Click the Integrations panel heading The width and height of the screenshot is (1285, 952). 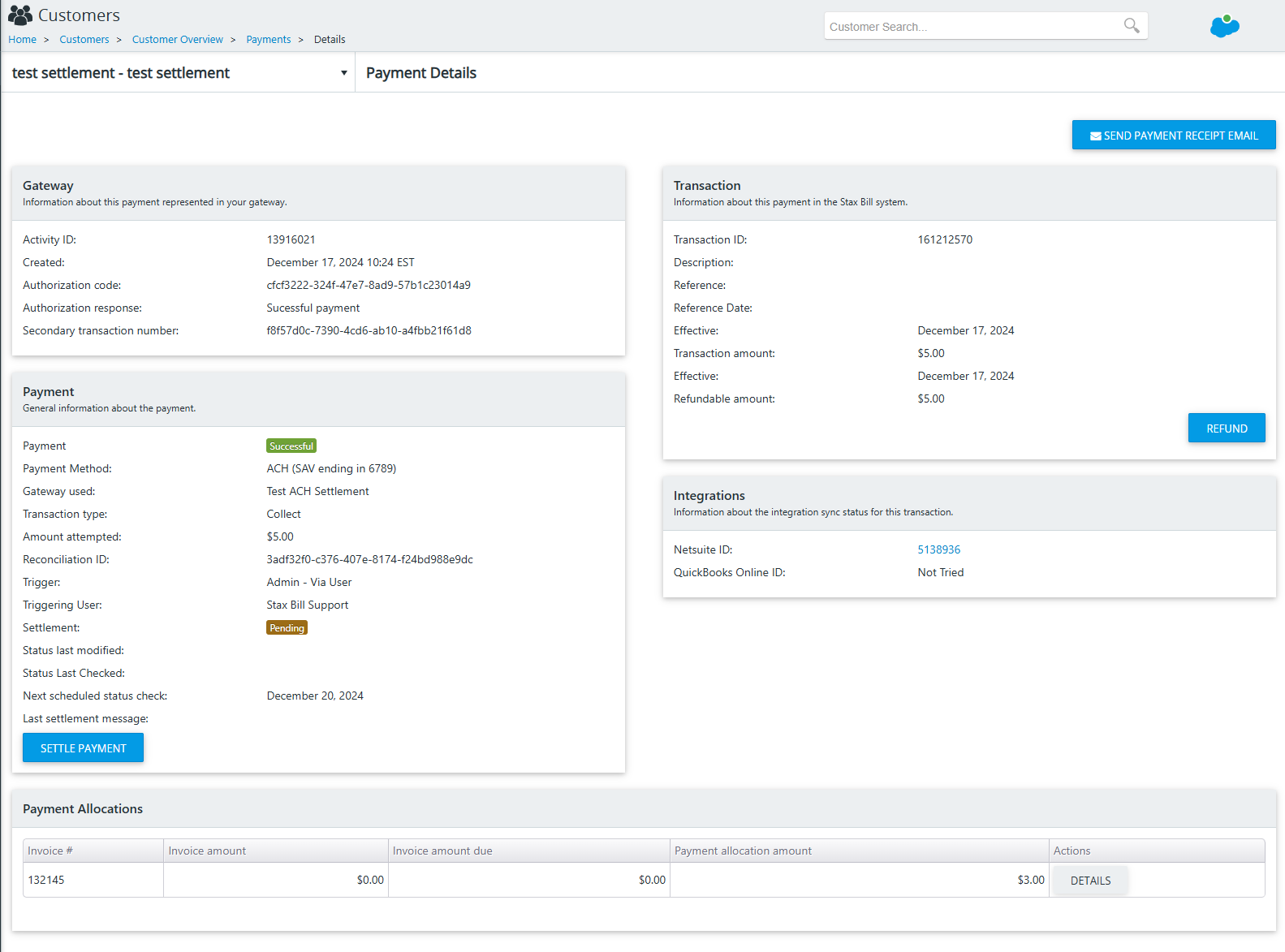click(x=709, y=496)
